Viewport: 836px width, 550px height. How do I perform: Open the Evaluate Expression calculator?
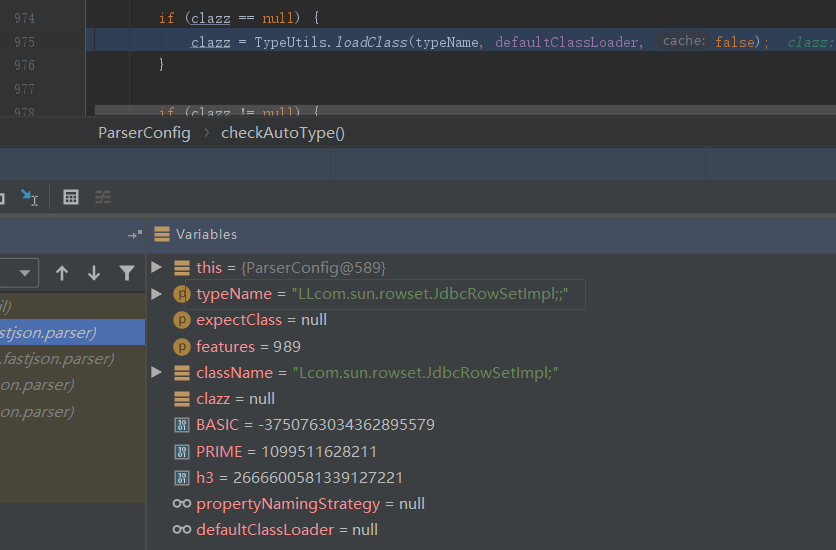71,197
